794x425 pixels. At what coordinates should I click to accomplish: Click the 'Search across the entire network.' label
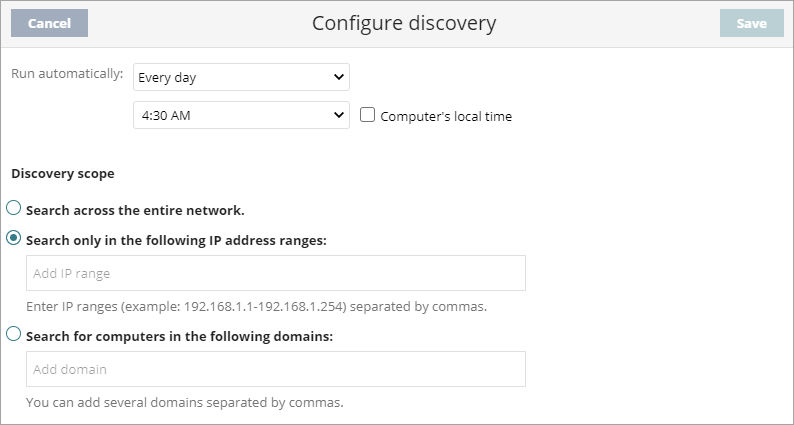[x=135, y=210]
